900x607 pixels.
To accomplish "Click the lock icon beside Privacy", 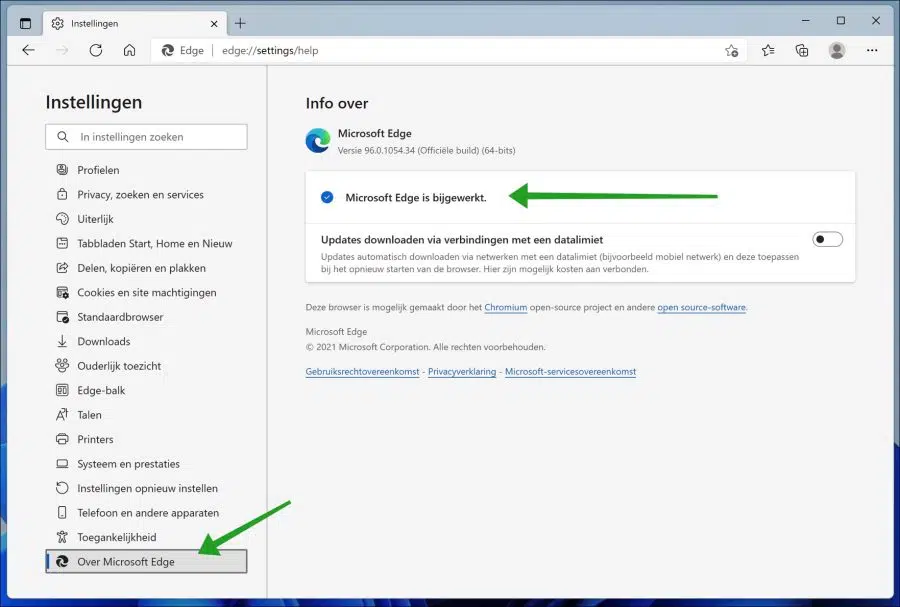I will pyautogui.click(x=62, y=194).
